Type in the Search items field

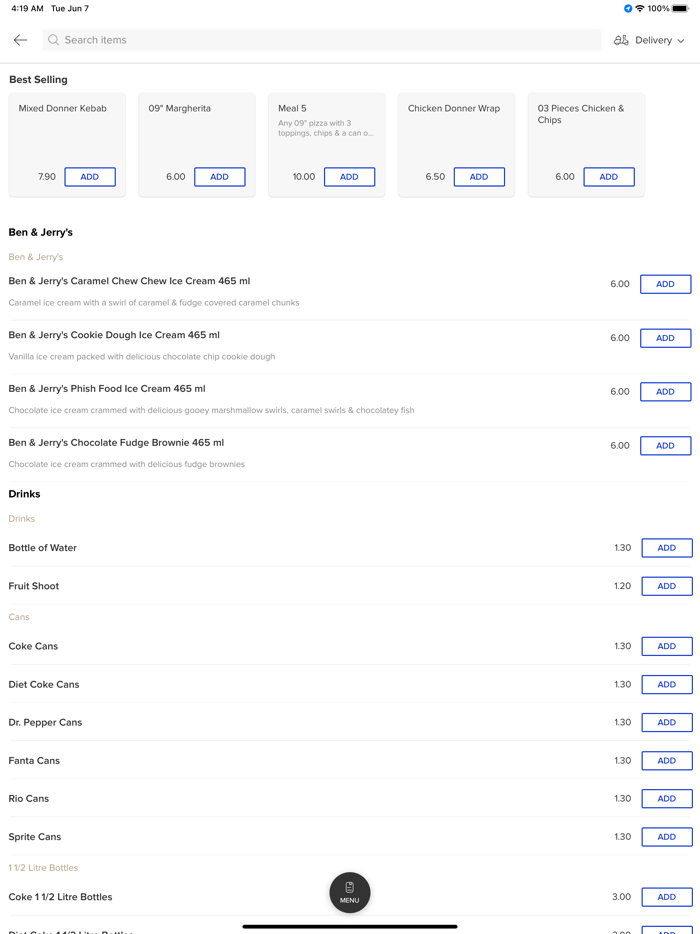point(320,40)
